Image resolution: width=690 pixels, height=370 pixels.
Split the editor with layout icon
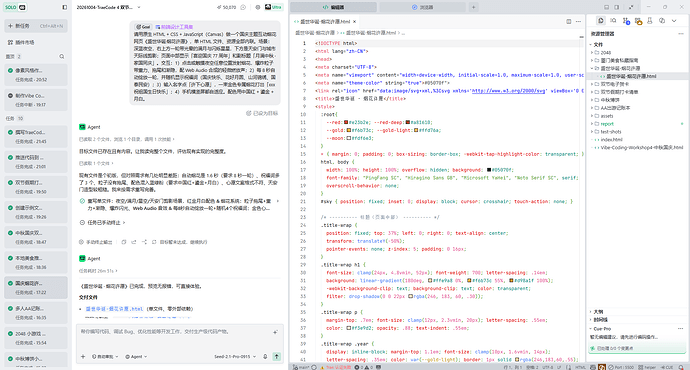[569, 22]
